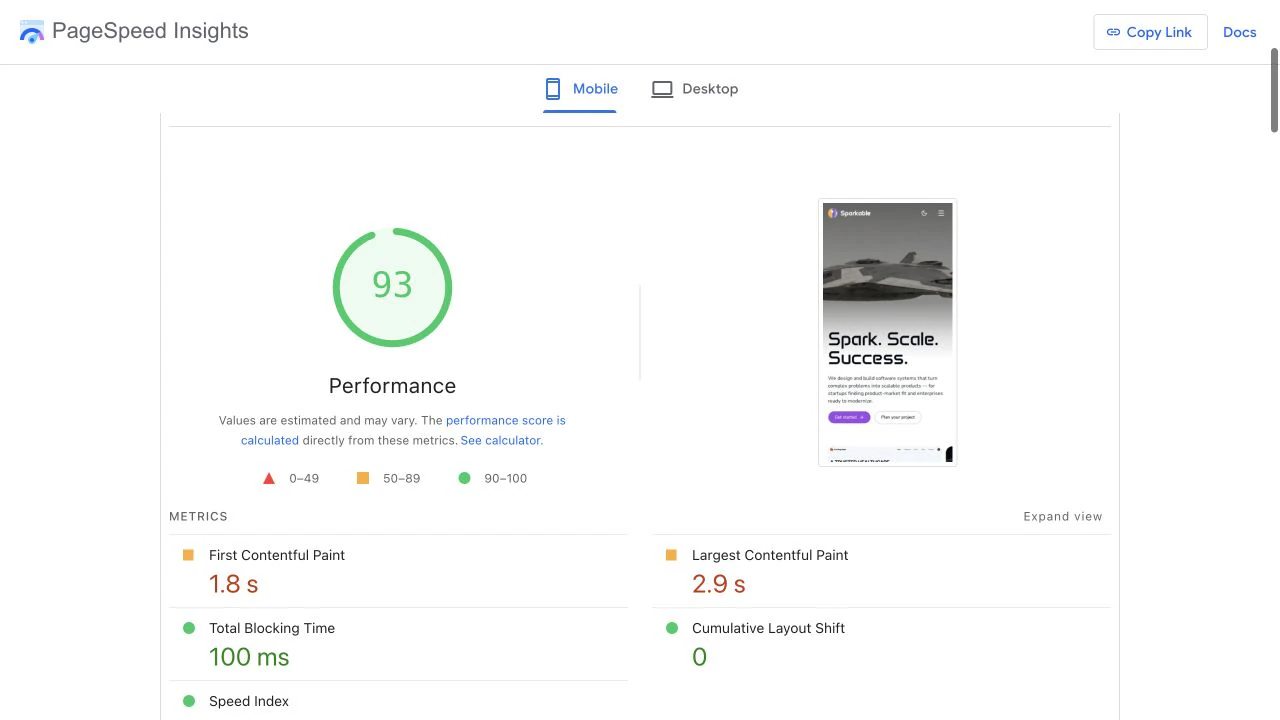Click the Sparkable page screenshot thumbnail
The height and width of the screenshot is (720, 1280).
tap(887, 332)
